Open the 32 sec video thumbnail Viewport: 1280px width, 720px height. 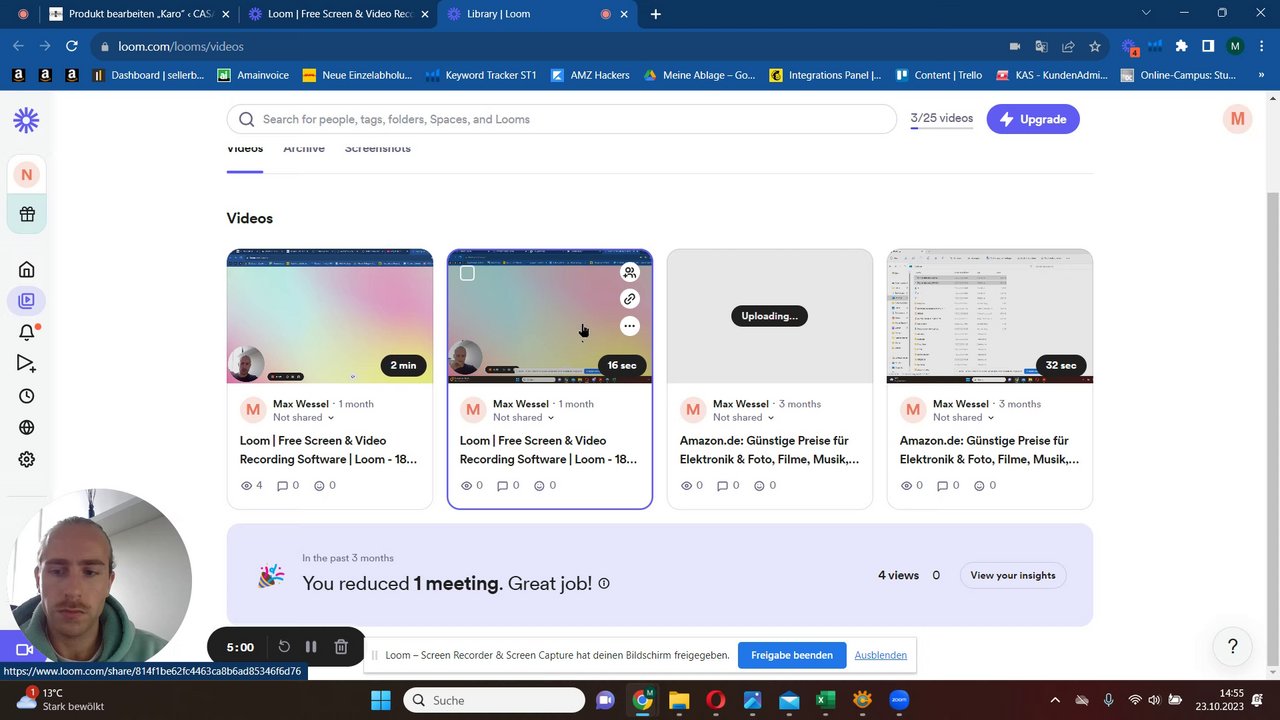coord(990,316)
